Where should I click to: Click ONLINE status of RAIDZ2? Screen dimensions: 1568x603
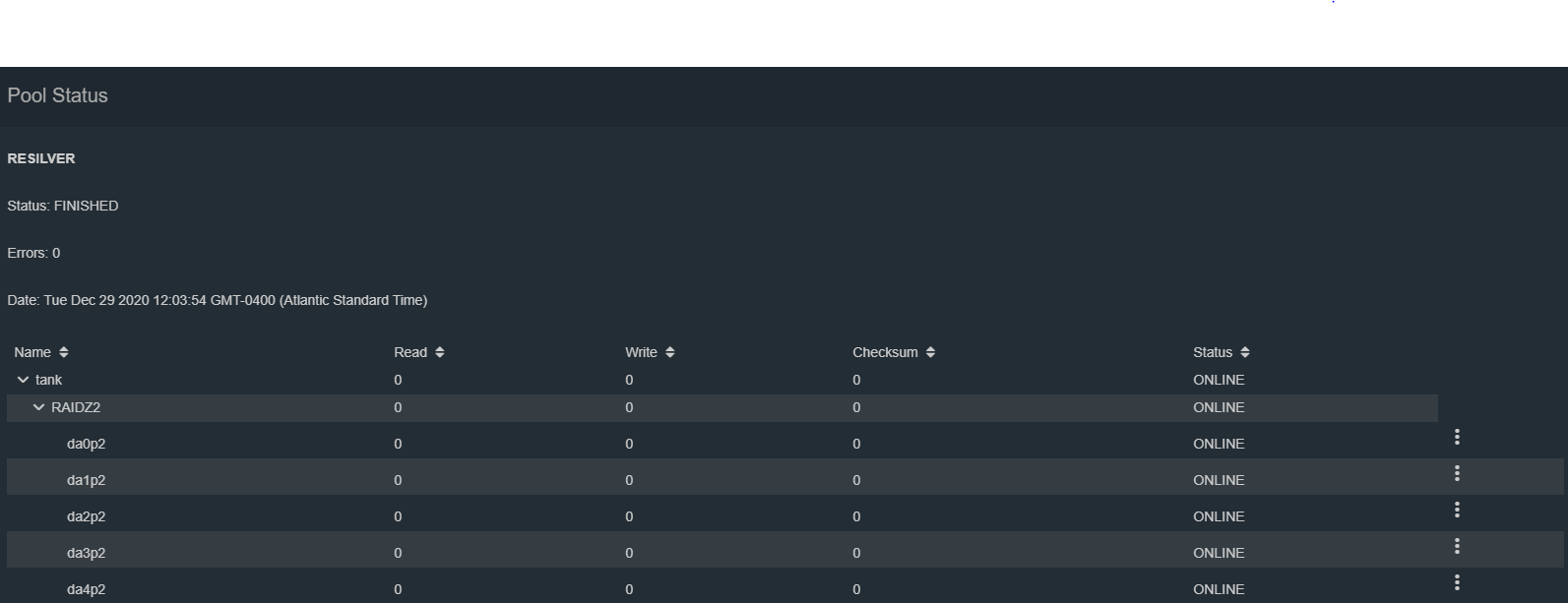coord(1219,407)
